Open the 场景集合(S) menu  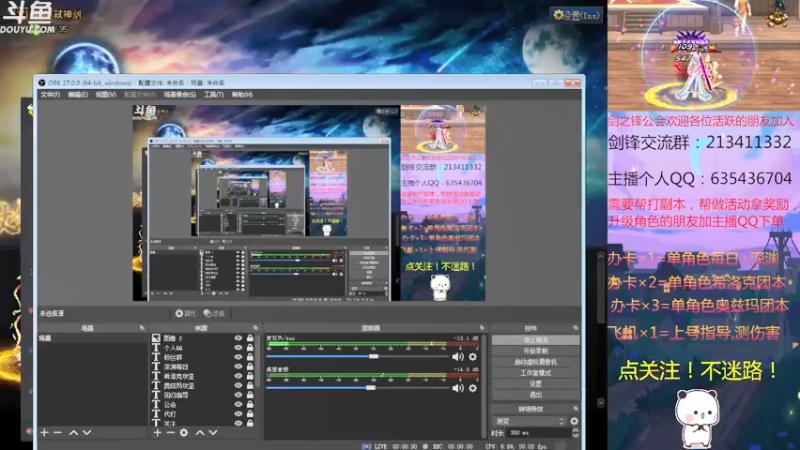180,94
